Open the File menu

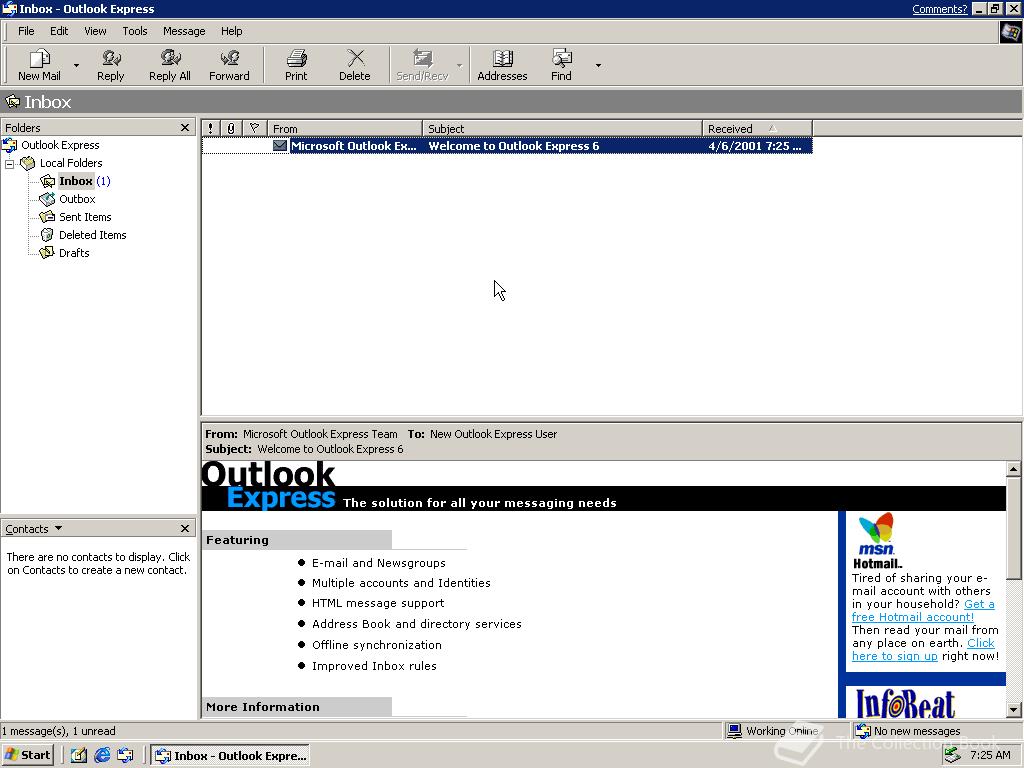tap(26, 31)
